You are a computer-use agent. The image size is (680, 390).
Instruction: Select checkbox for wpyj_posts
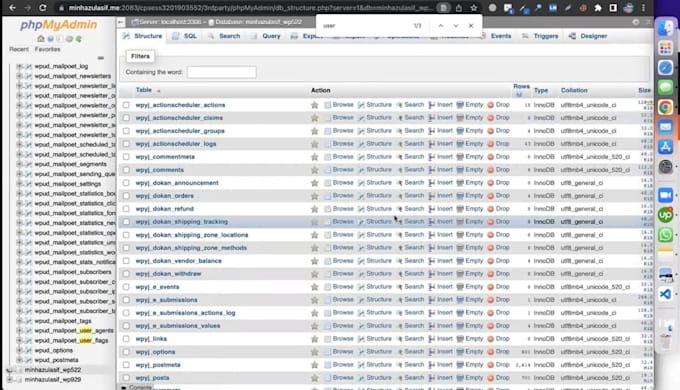[x=126, y=378]
